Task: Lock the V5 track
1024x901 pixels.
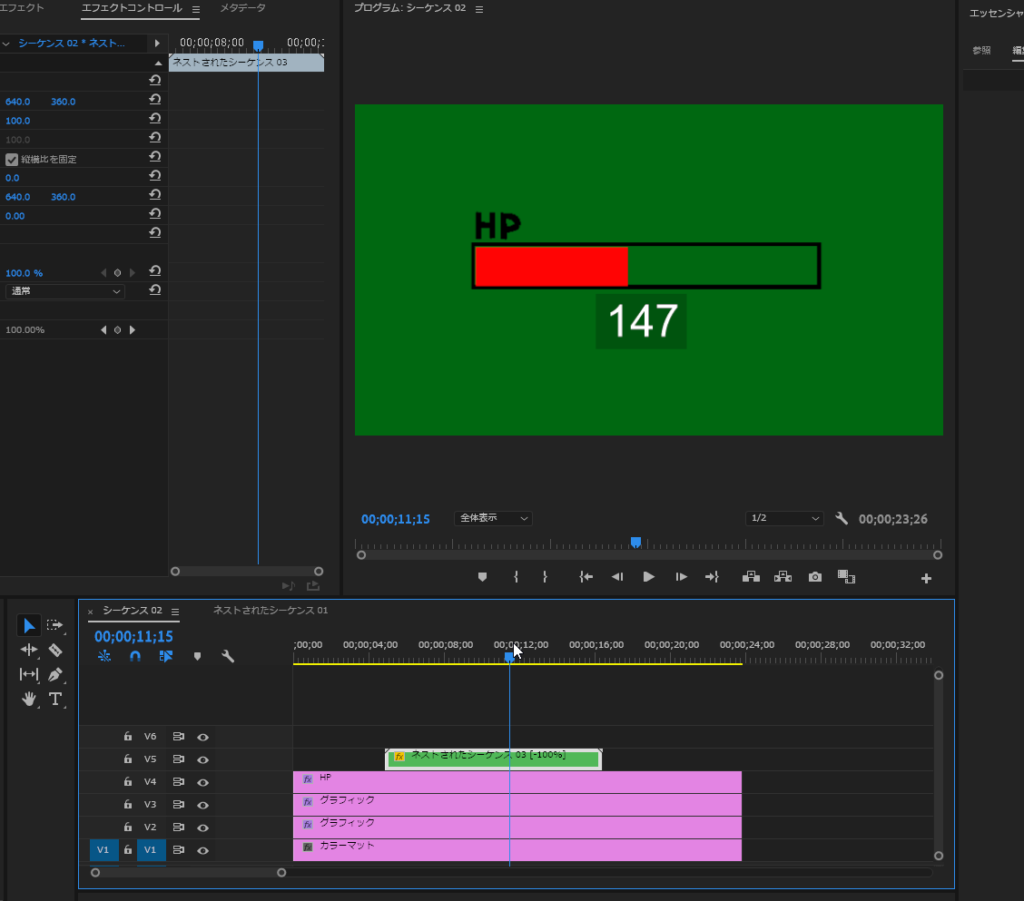Action: click(x=128, y=759)
